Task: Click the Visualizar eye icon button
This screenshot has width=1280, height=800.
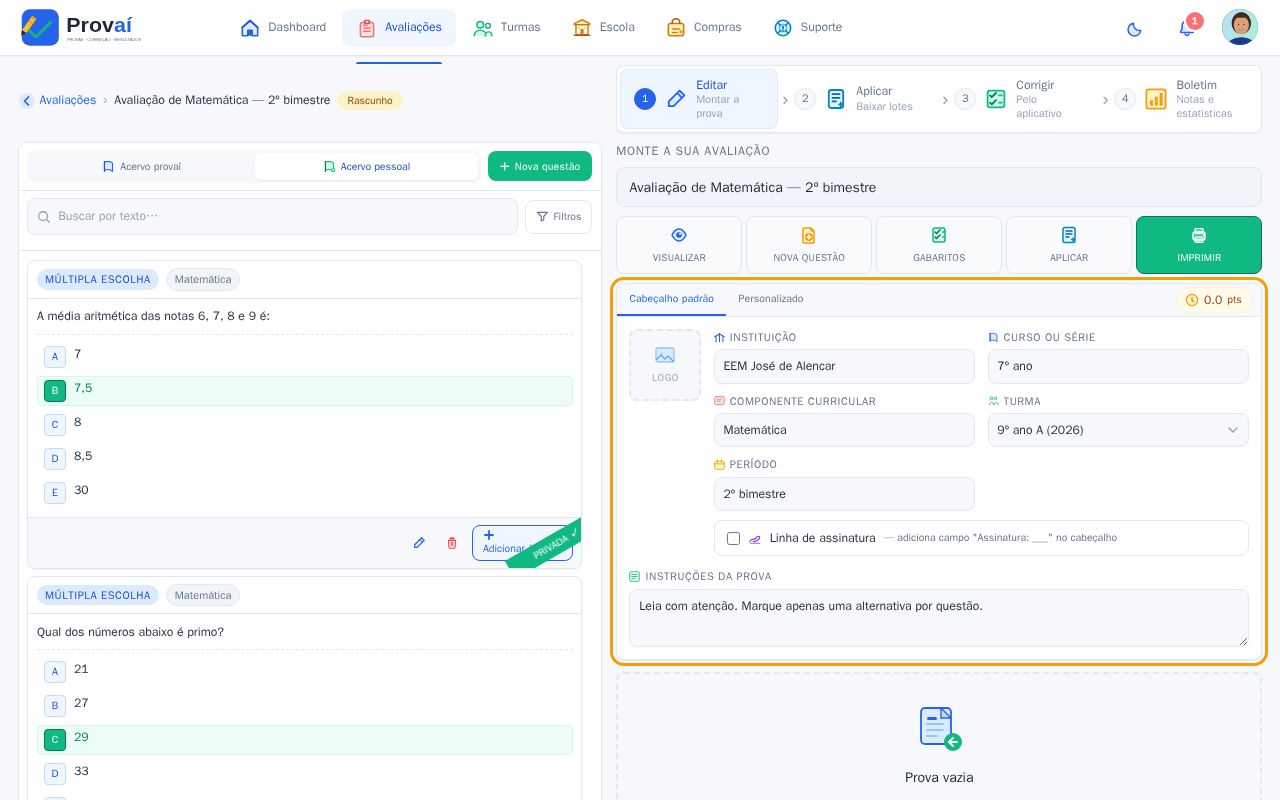Action: coord(679,245)
